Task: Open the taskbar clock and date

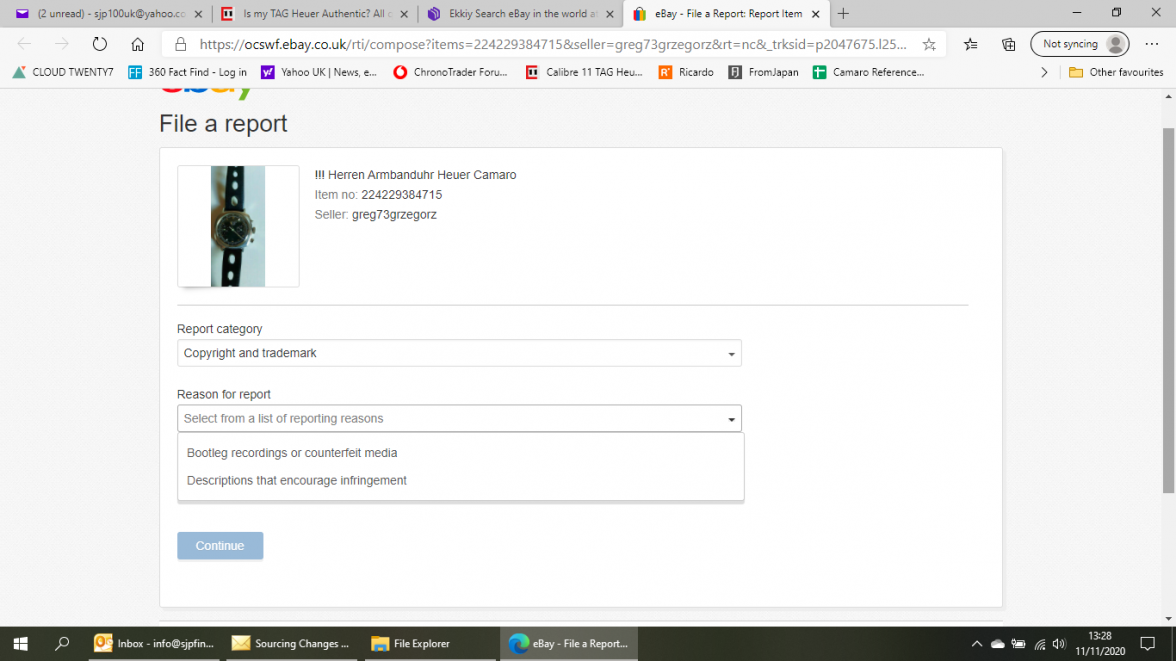Action: (1100, 644)
